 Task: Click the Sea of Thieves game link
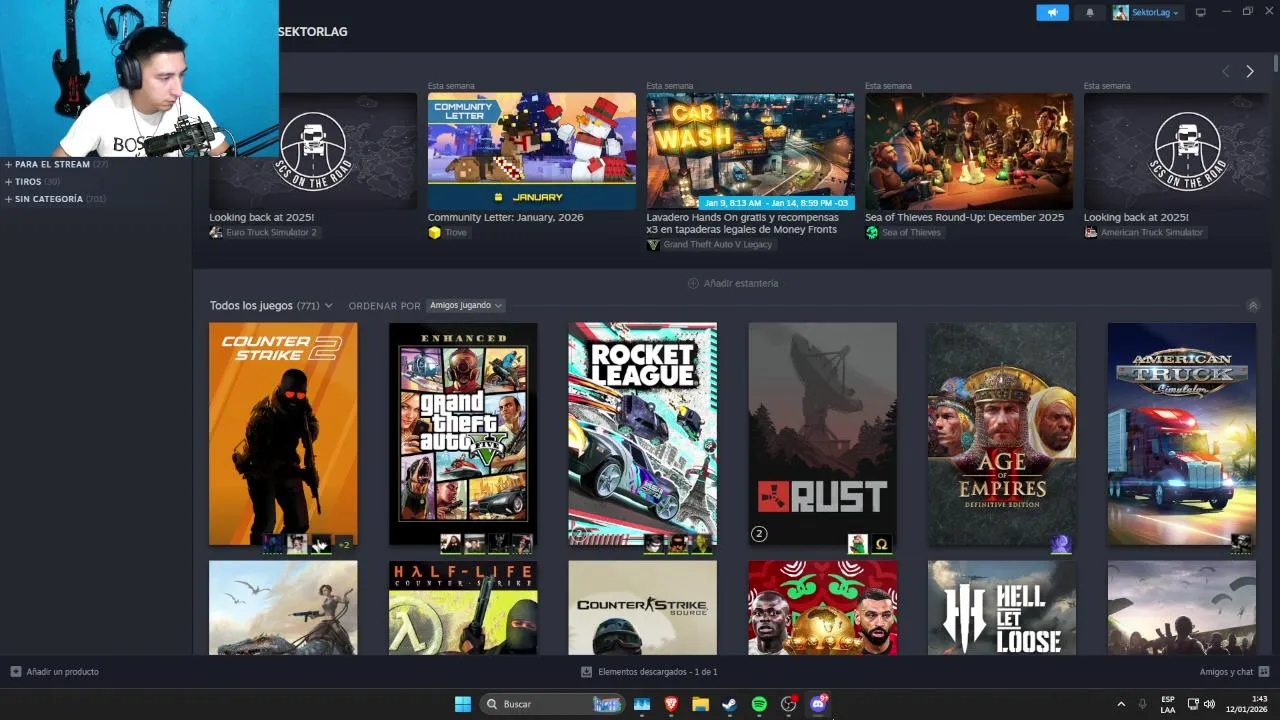click(x=903, y=232)
